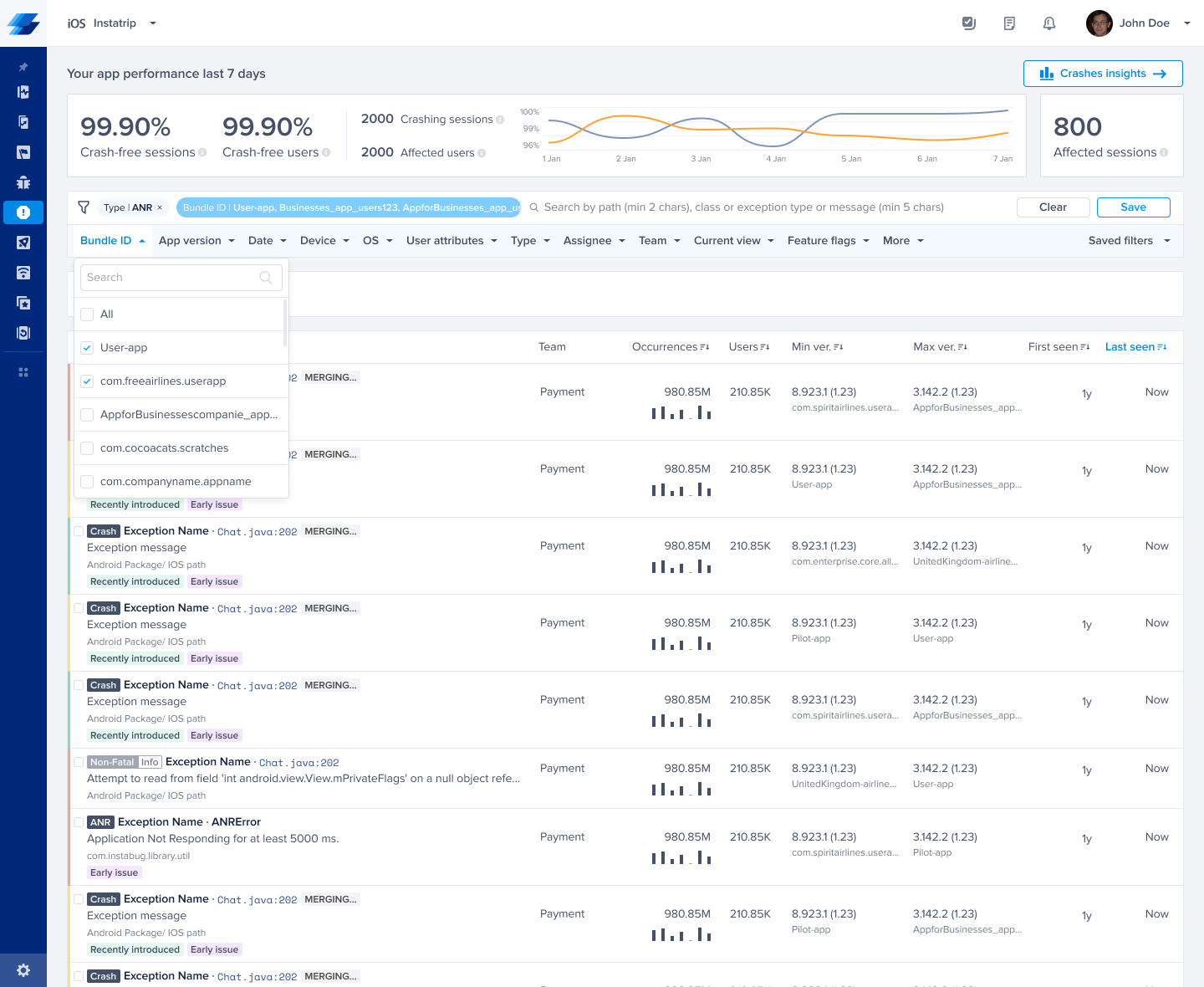Open the ANRError exception row title

(x=189, y=822)
